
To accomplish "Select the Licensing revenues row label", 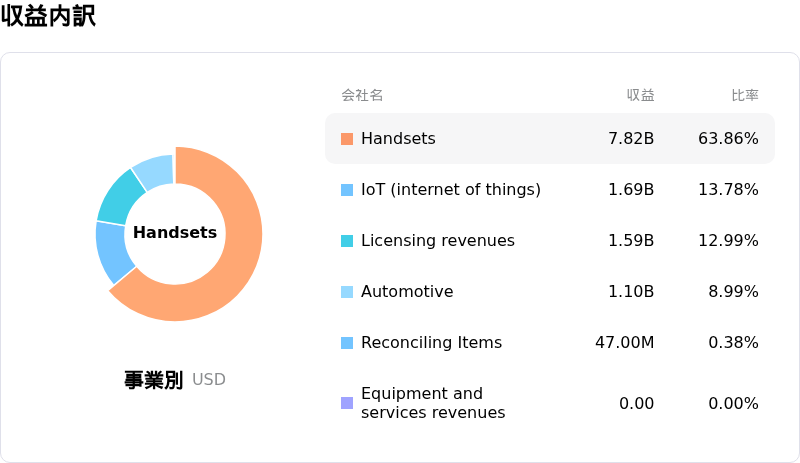I will coord(438,240).
